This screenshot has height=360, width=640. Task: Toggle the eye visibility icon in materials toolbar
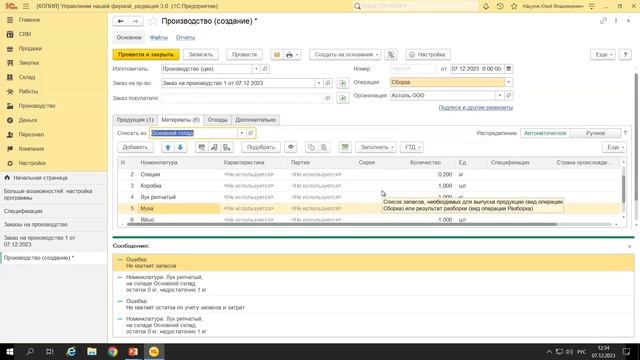[x=291, y=147]
